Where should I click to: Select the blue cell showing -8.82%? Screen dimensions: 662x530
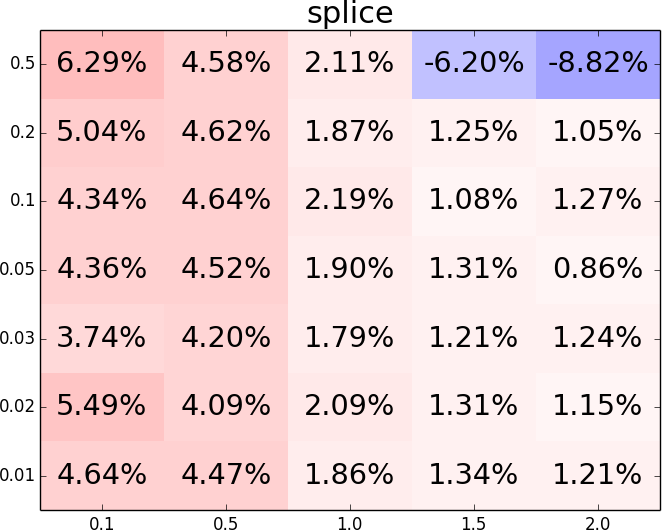coord(598,64)
